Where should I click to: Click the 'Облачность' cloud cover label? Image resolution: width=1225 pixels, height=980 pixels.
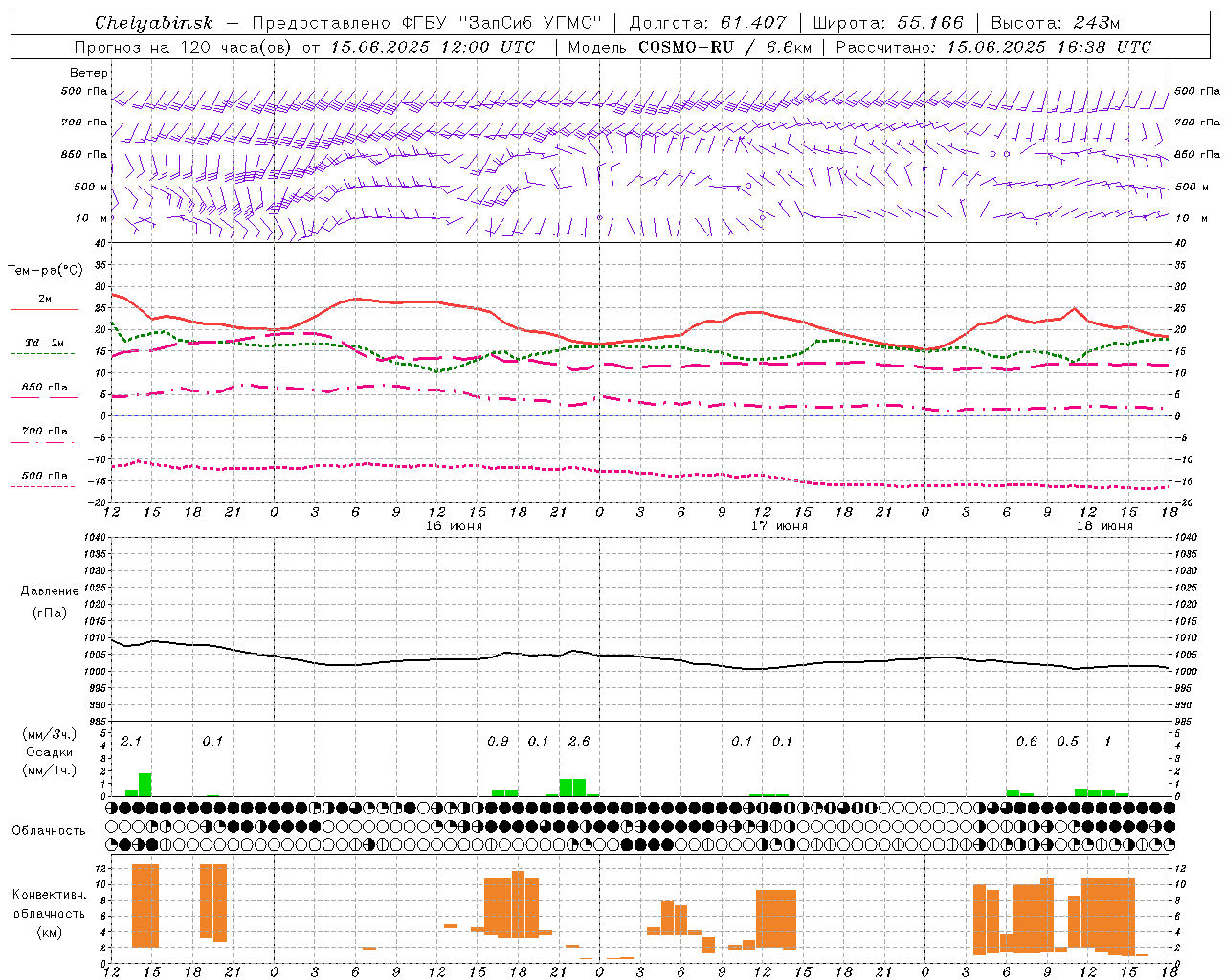tap(49, 830)
